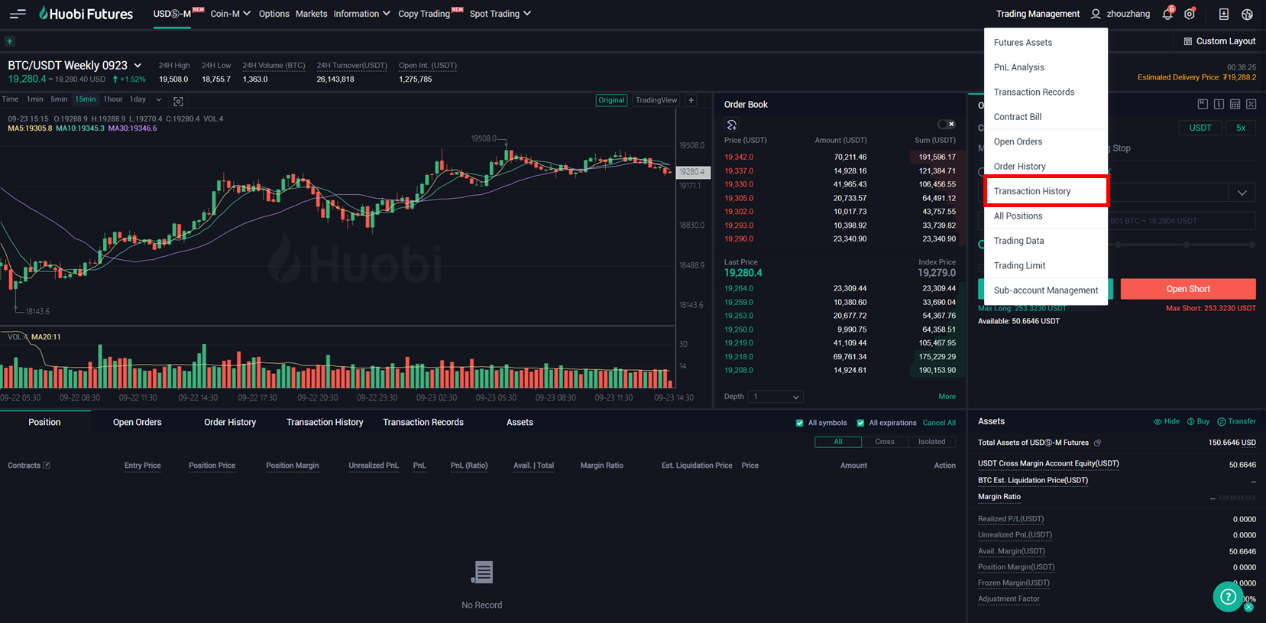
Task: Switch to bottom Open Orders tab
Action: [x=137, y=422]
